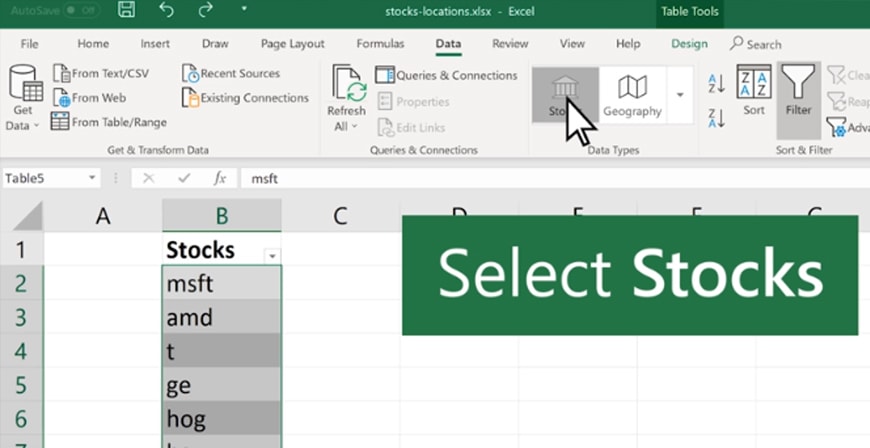Switch to the Insert tab
The image size is (870, 448).
[155, 44]
